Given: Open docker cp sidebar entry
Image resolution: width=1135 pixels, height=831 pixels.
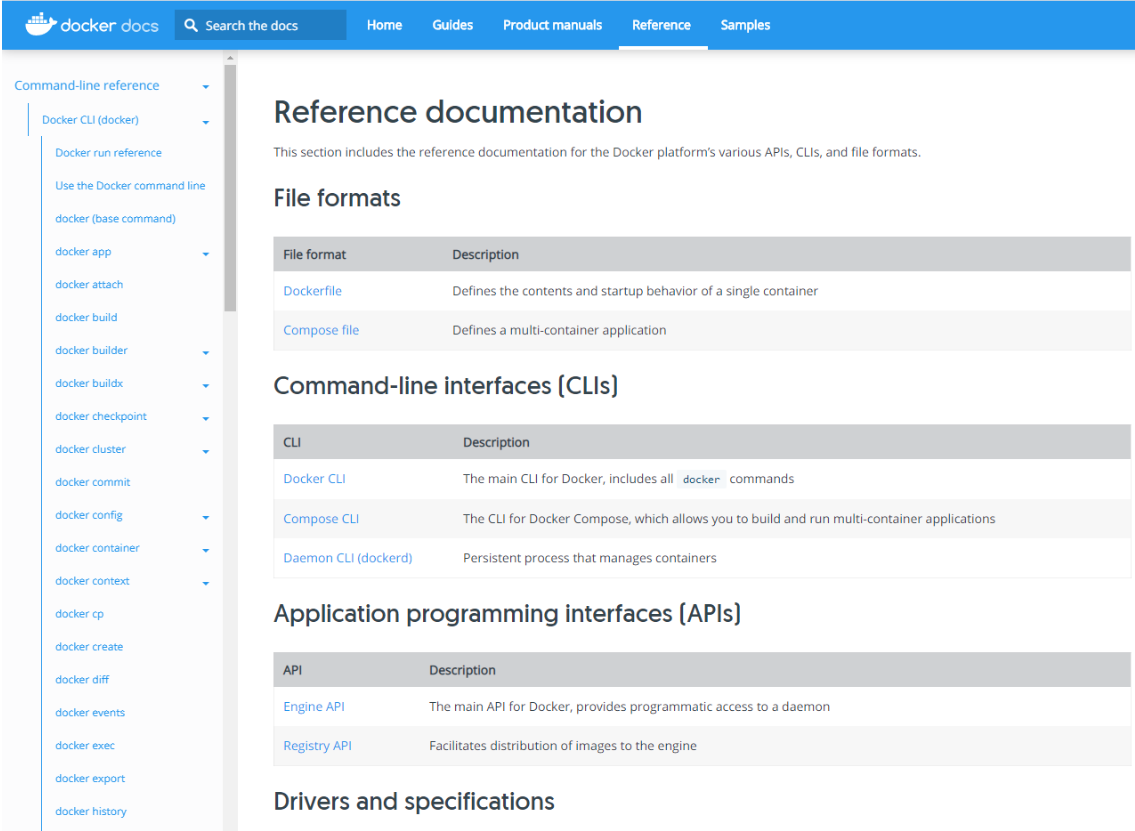Looking at the screenshot, I should pos(80,614).
